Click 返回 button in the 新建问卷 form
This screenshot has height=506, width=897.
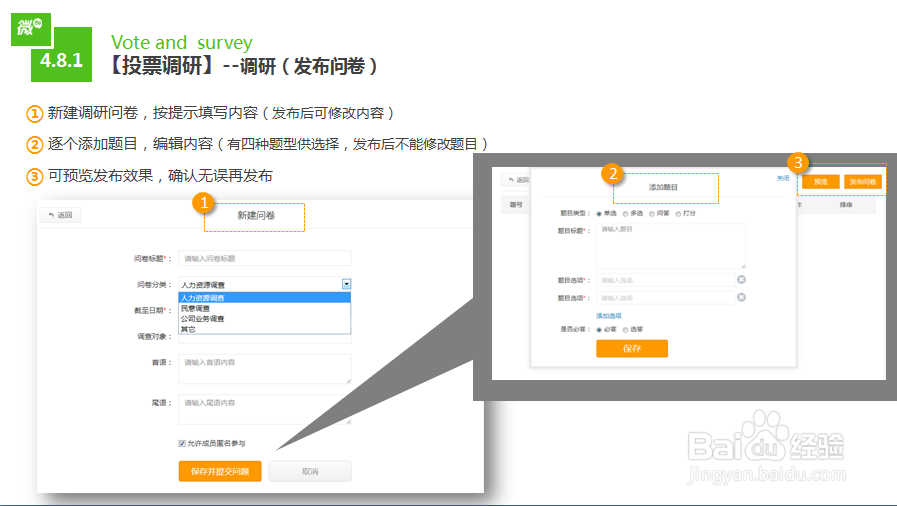click(60, 215)
